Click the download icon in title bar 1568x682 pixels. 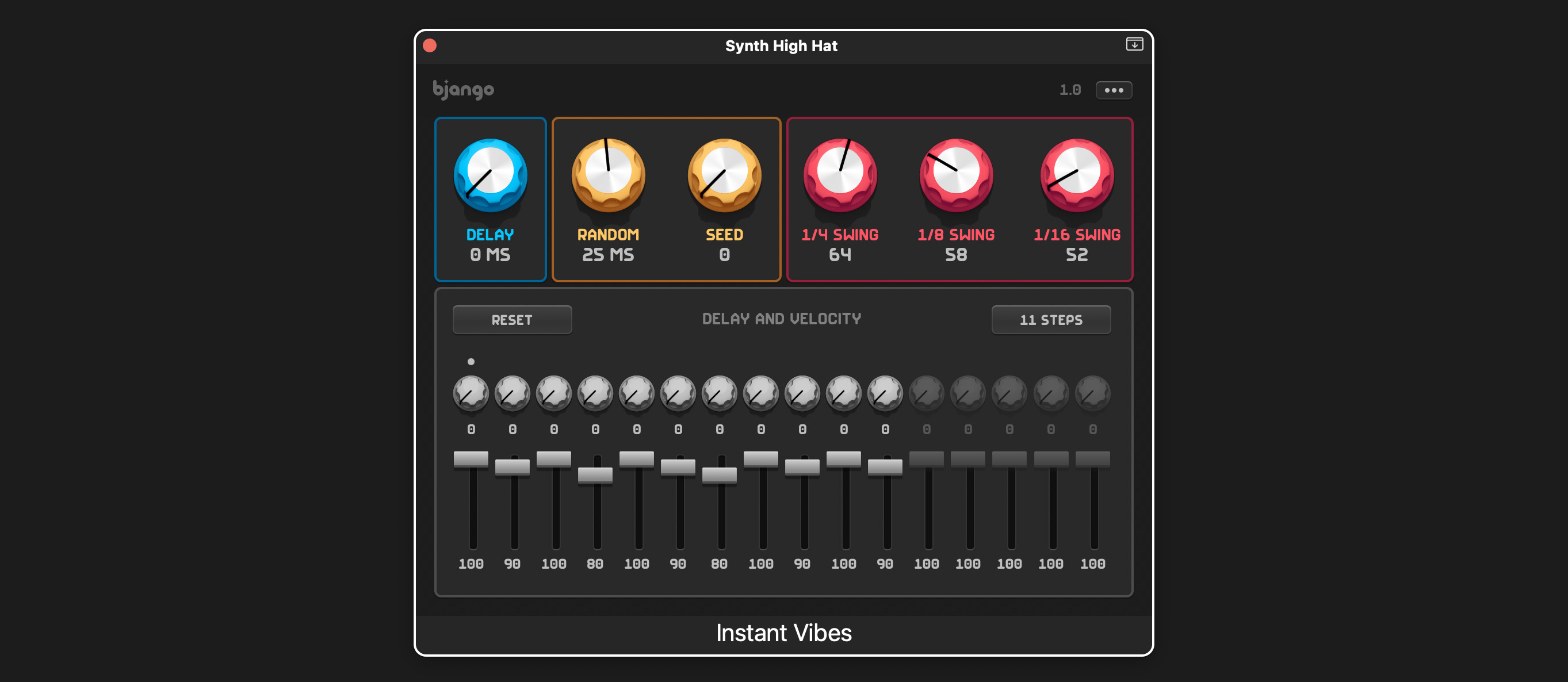(1134, 44)
